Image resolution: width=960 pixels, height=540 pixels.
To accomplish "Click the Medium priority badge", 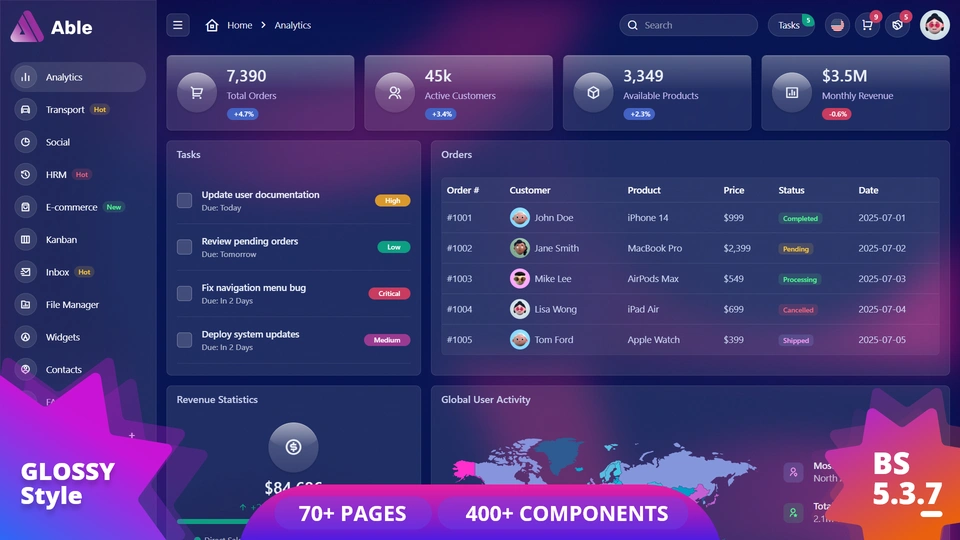I will pos(387,340).
